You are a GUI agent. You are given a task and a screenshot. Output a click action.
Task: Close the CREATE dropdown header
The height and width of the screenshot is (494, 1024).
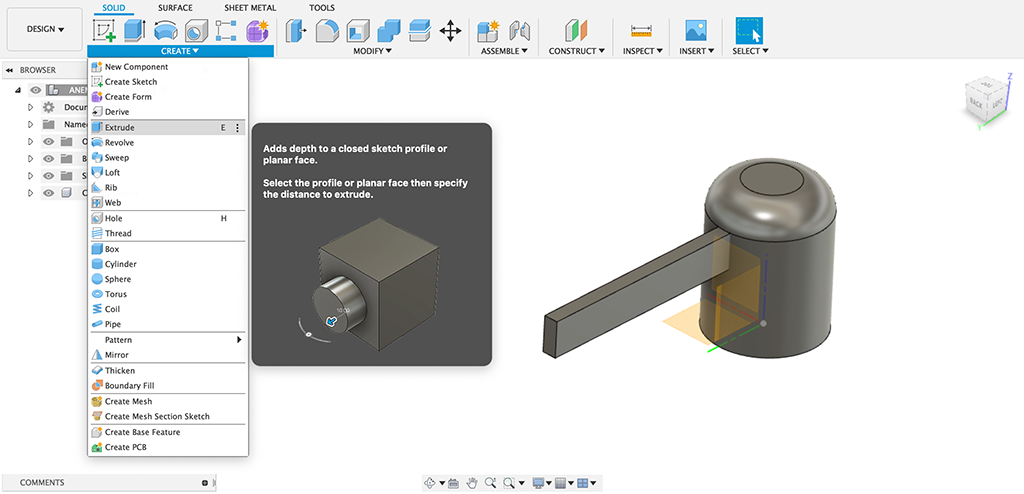pos(180,51)
